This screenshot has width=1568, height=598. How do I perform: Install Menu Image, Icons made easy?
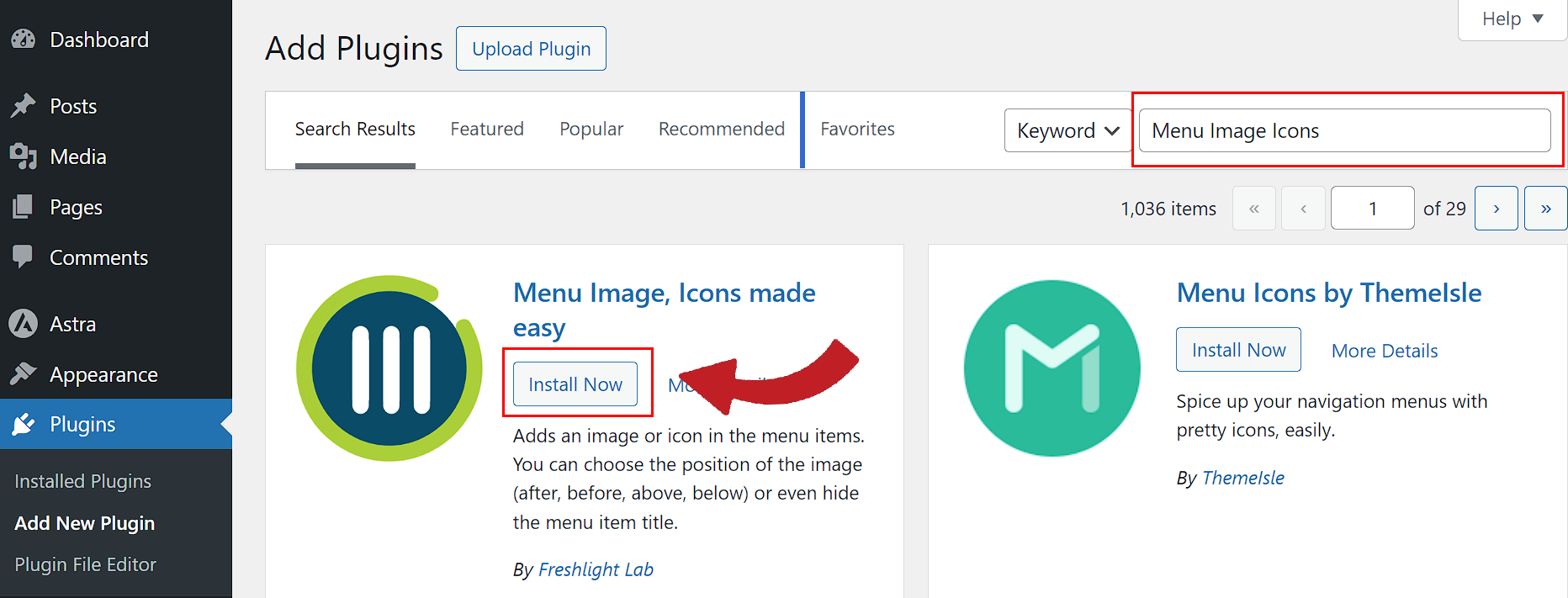[575, 384]
